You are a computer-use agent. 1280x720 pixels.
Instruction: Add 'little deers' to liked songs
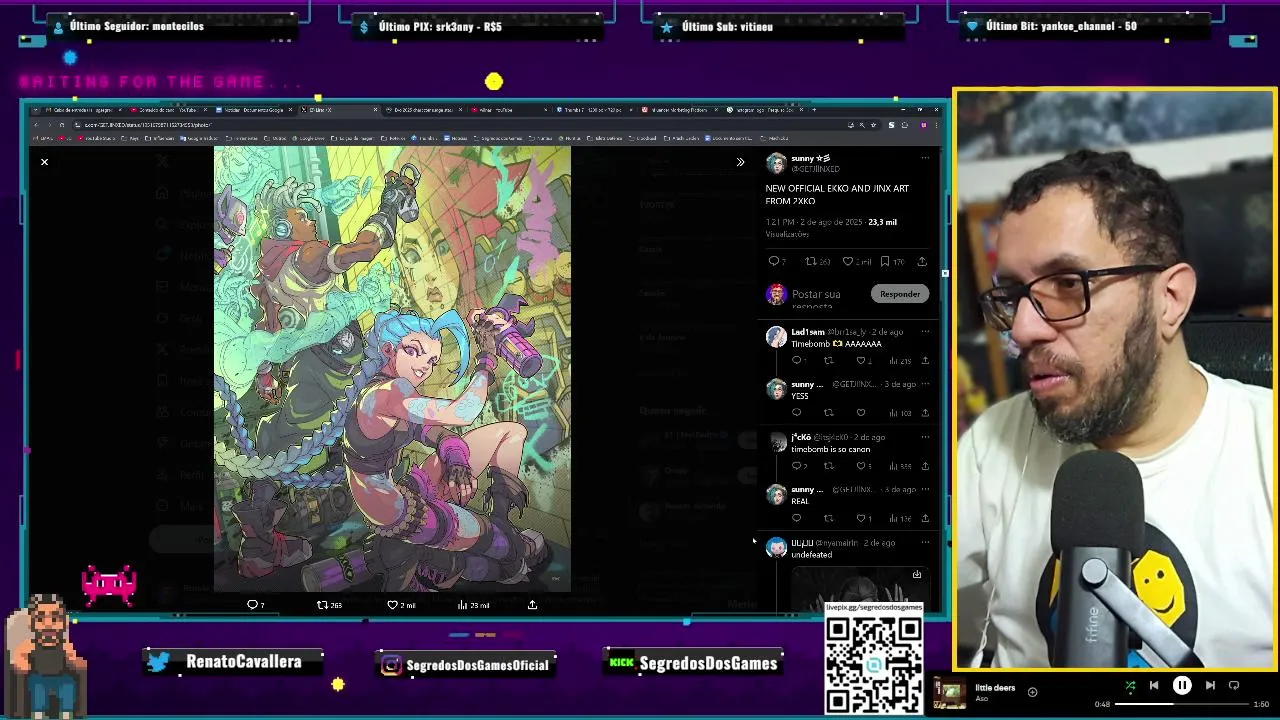click(1032, 691)
